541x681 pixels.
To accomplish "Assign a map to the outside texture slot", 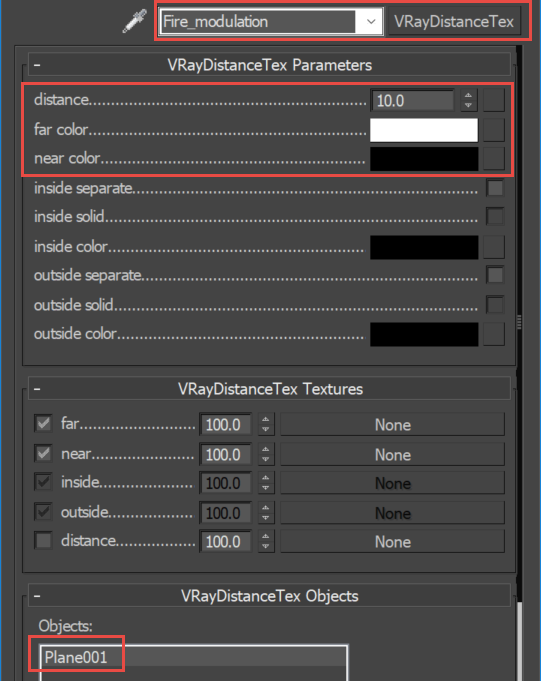I will point(393,513).
